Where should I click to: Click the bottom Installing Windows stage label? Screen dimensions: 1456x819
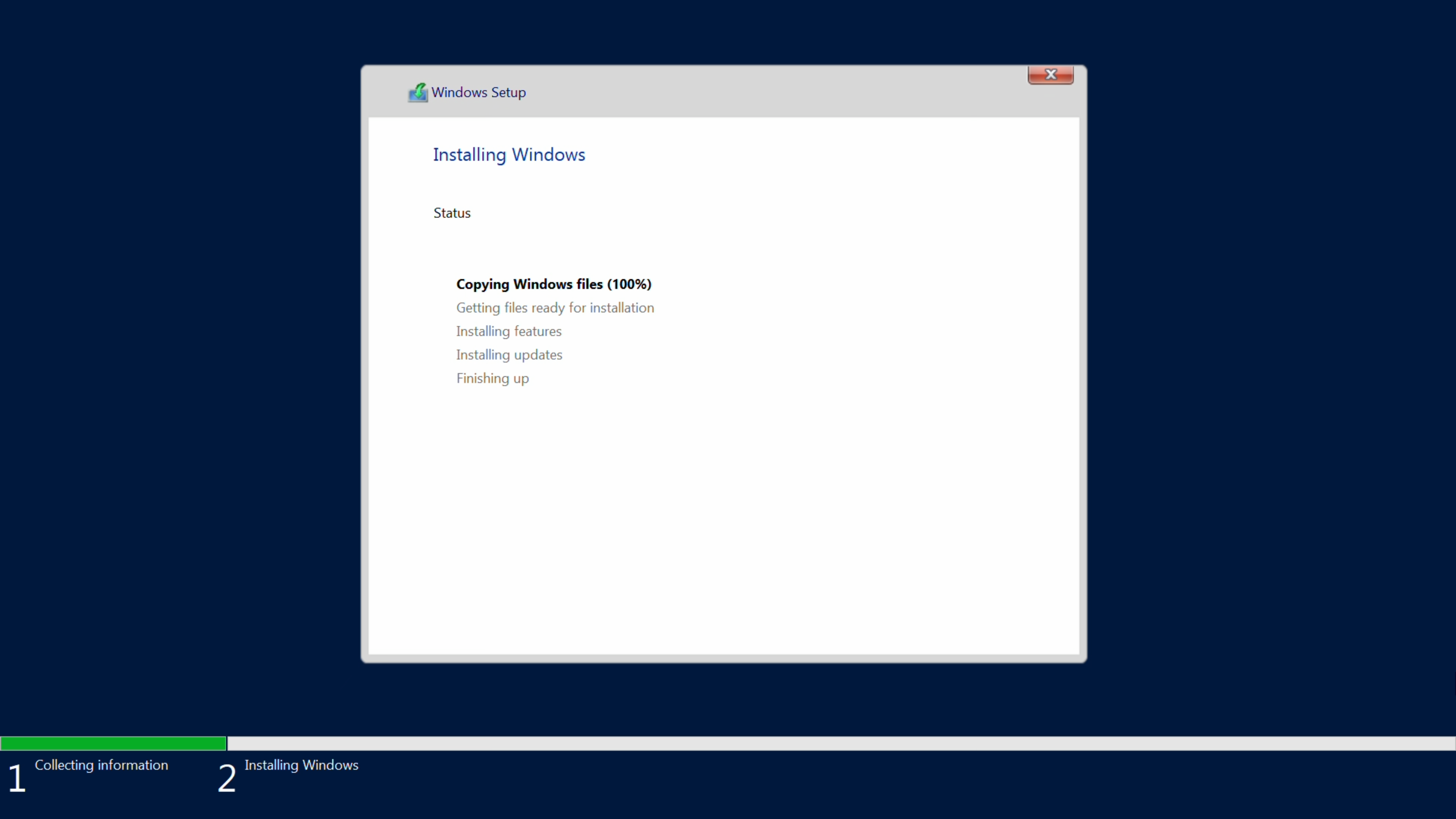click(301, 765)
